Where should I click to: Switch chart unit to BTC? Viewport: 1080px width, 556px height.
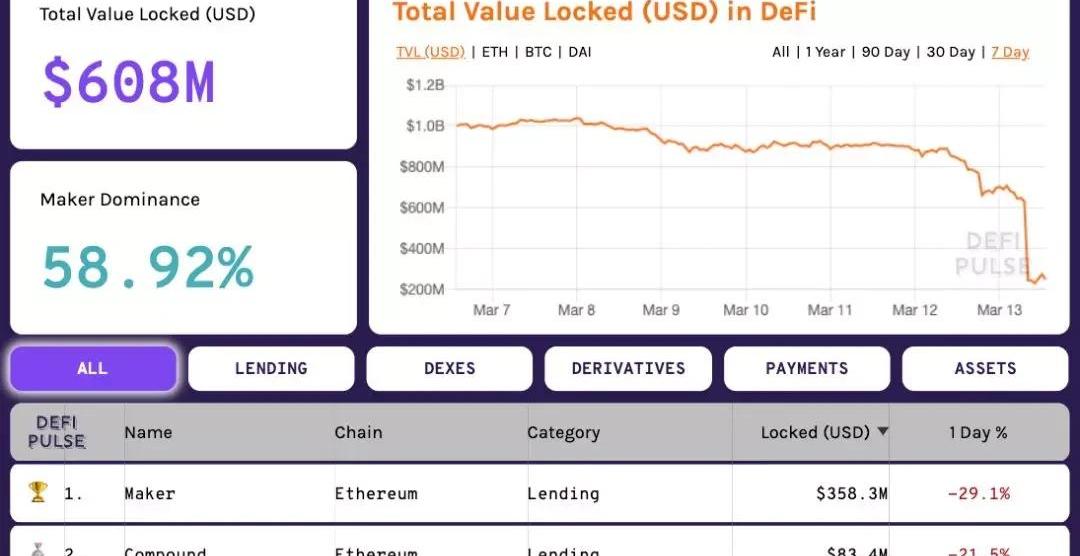tap(538, 52)
